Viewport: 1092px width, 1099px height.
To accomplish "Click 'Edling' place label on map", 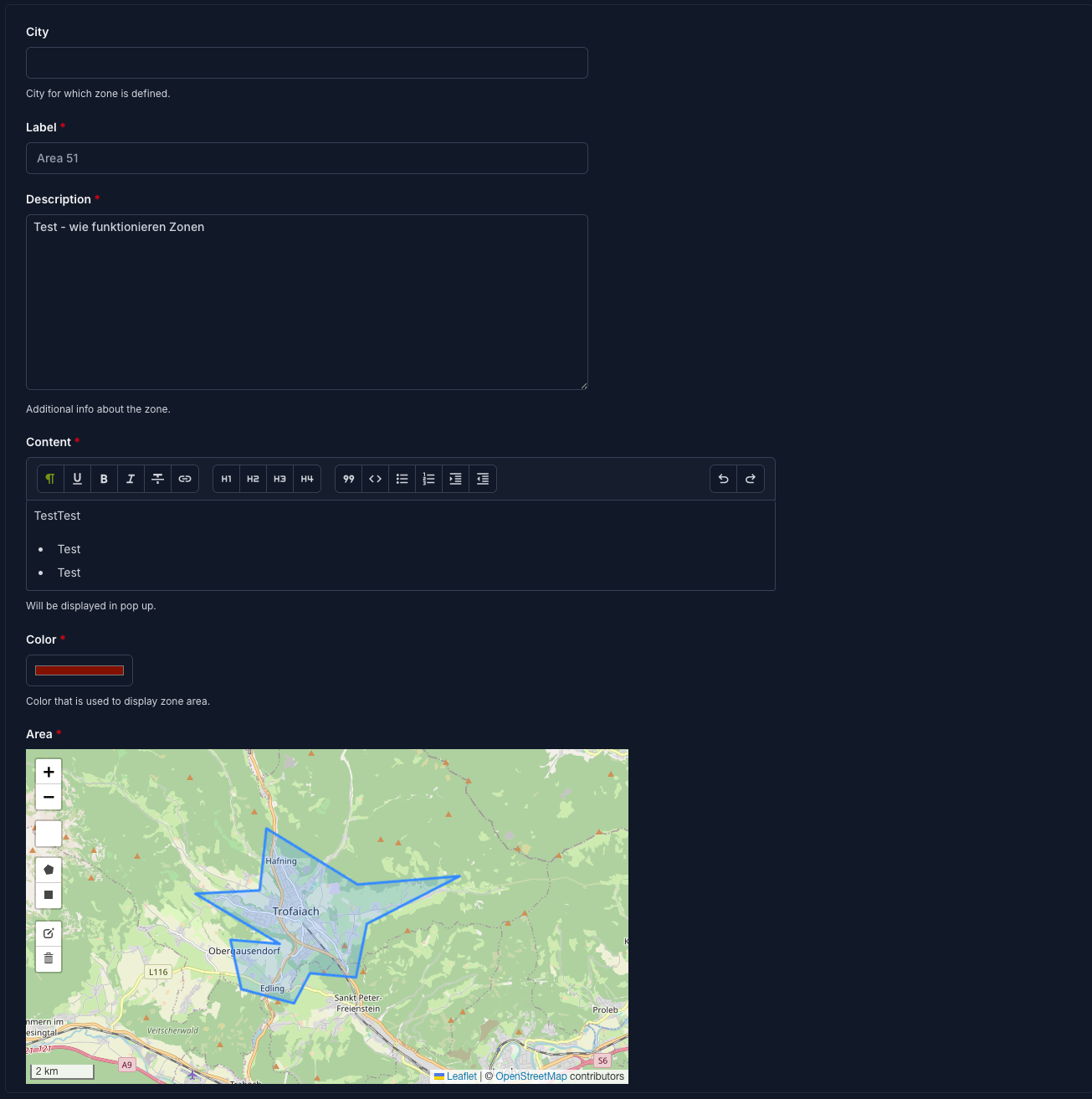I will [273, 989].
